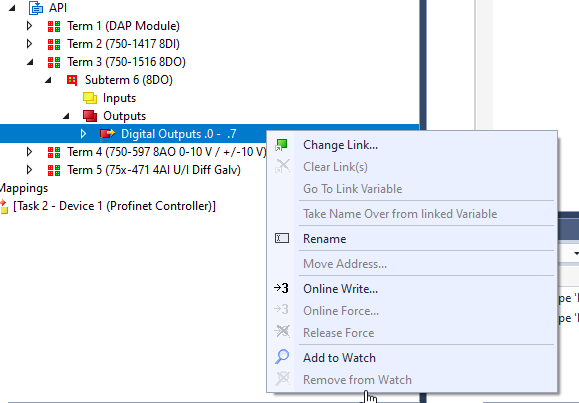Click the Digital Outputs arrow icon
The height and width of the screenshot is (403, 579).
107,134
